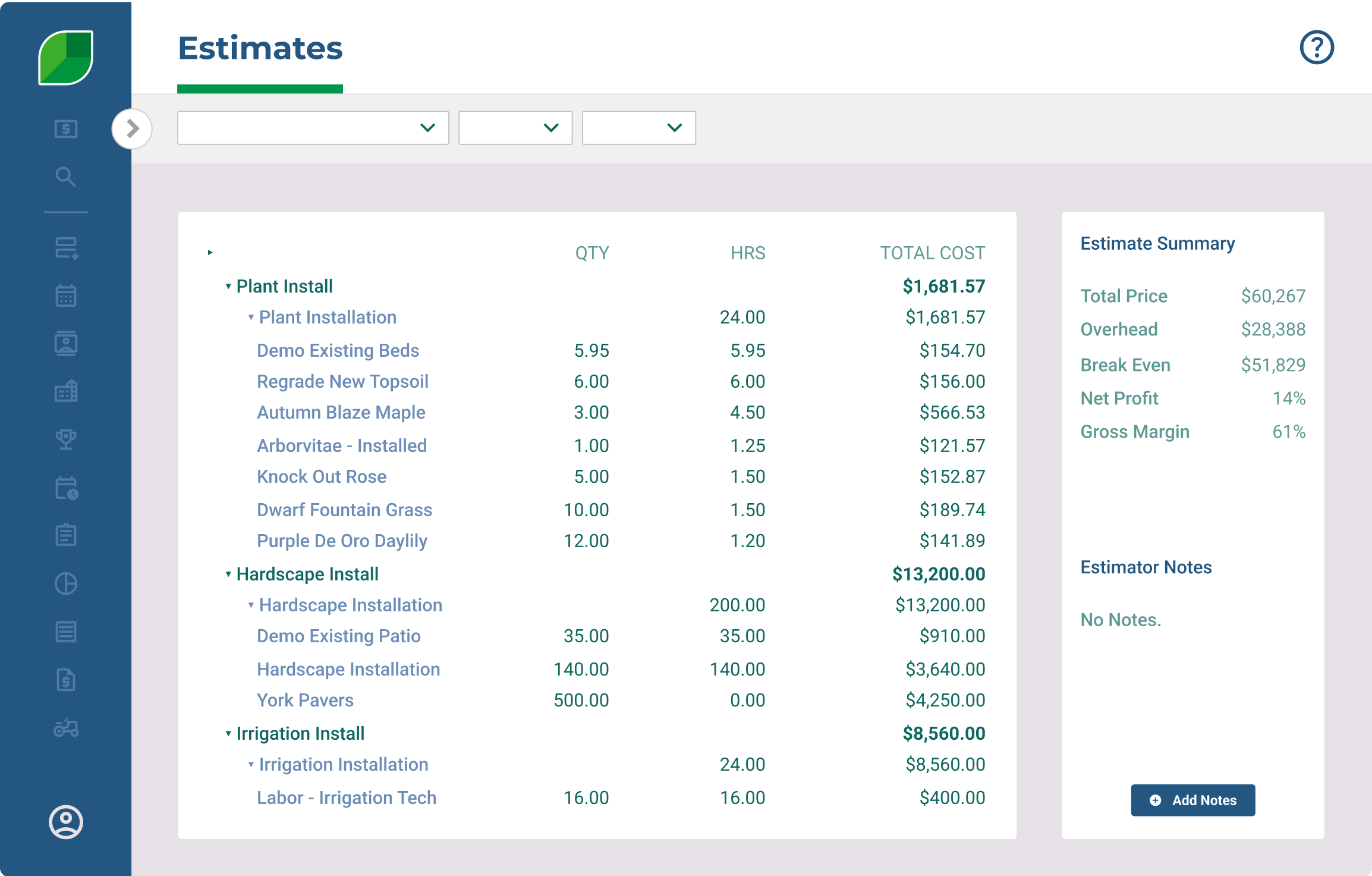Open the third filter dropdown
This screenshot has width=1372, height=876.
click(x=638, y=128)
